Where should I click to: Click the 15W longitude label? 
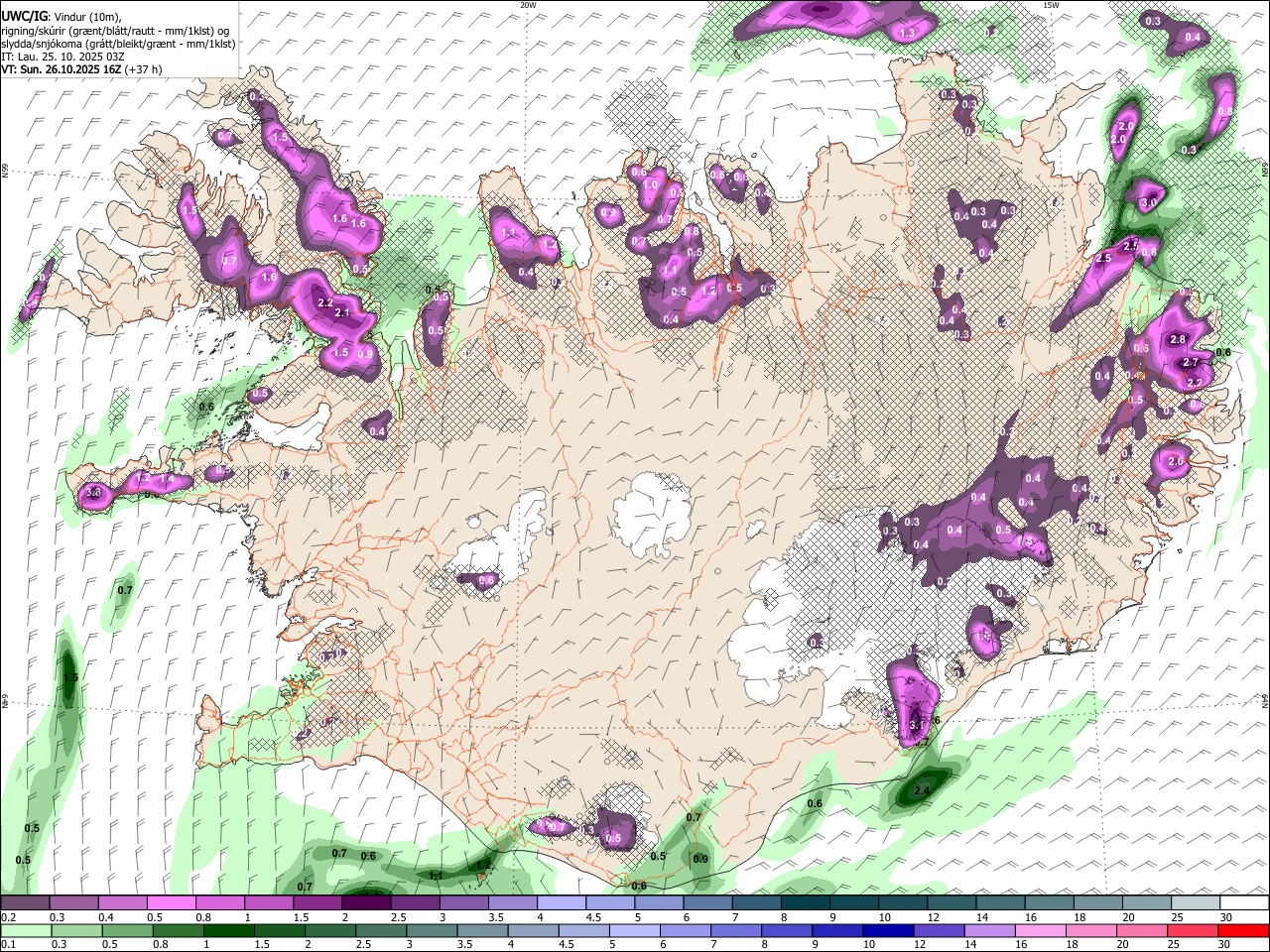pyautogui.click(x=1051, y=5)
